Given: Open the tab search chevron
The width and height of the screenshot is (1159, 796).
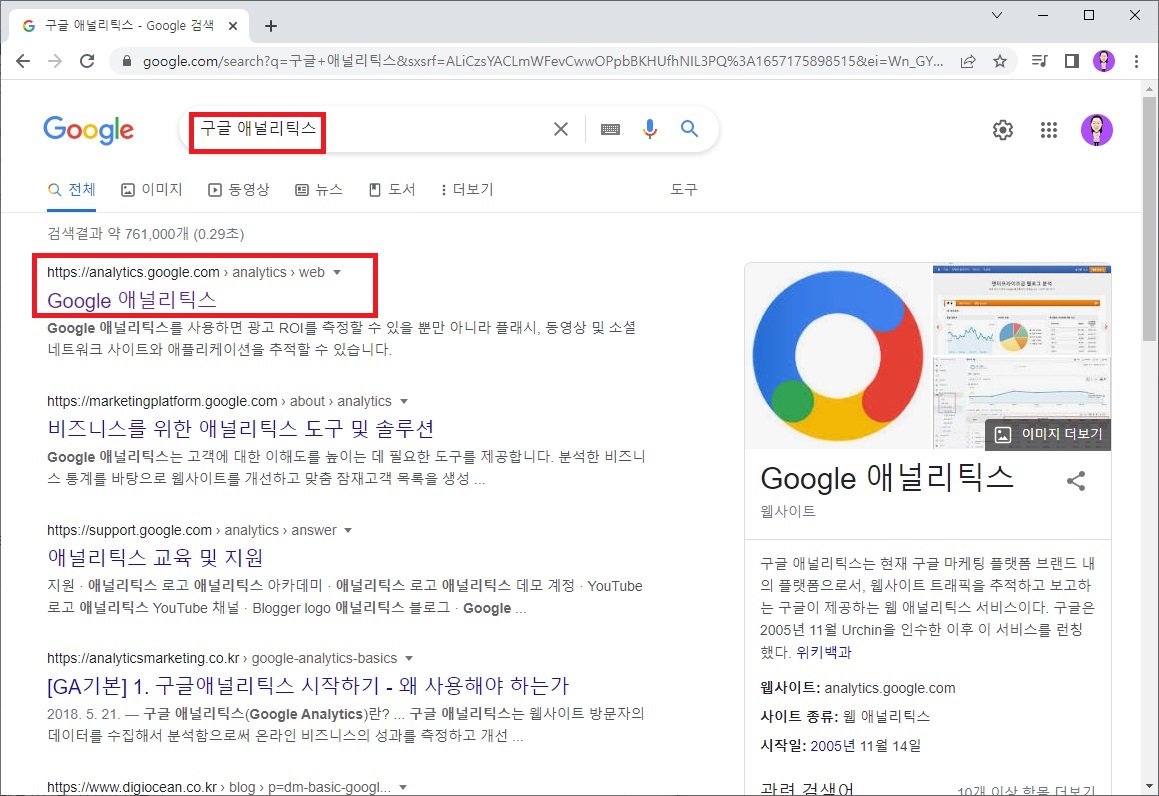Looking at the screenshot, I should point(996,15).
